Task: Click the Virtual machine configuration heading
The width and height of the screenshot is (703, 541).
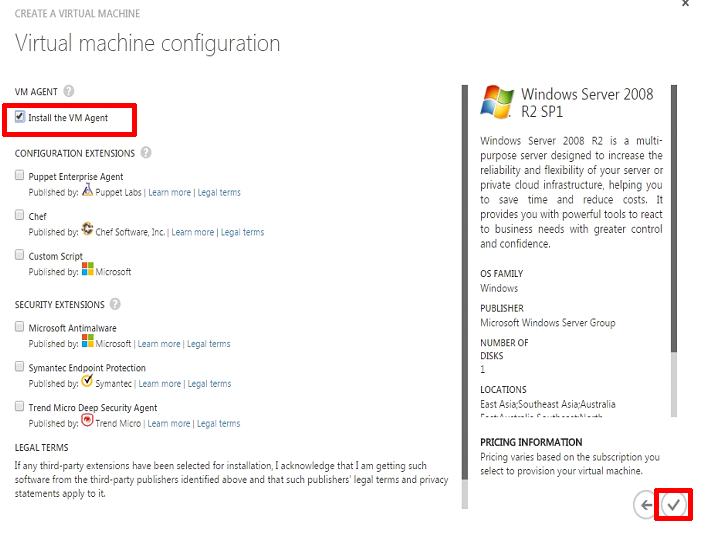Action: pos(148,43)
